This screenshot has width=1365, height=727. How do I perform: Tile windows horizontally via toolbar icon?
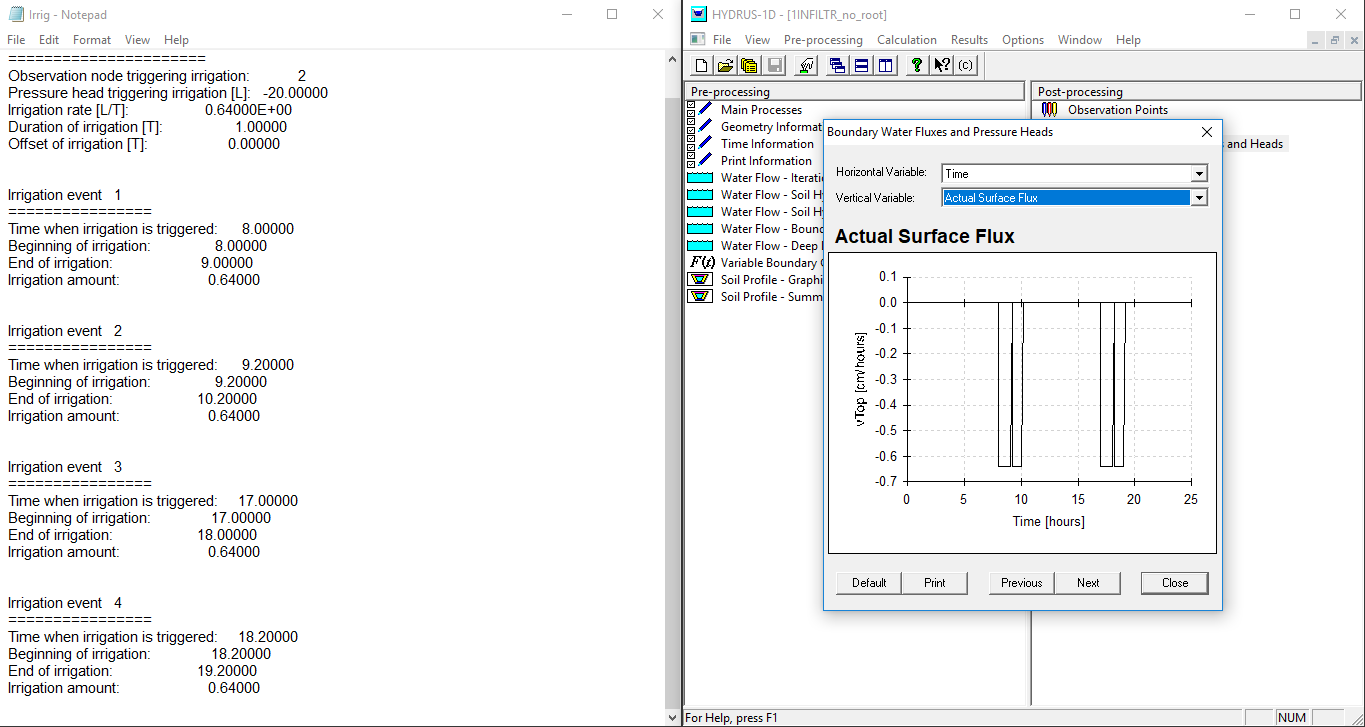tap(861, 65)
